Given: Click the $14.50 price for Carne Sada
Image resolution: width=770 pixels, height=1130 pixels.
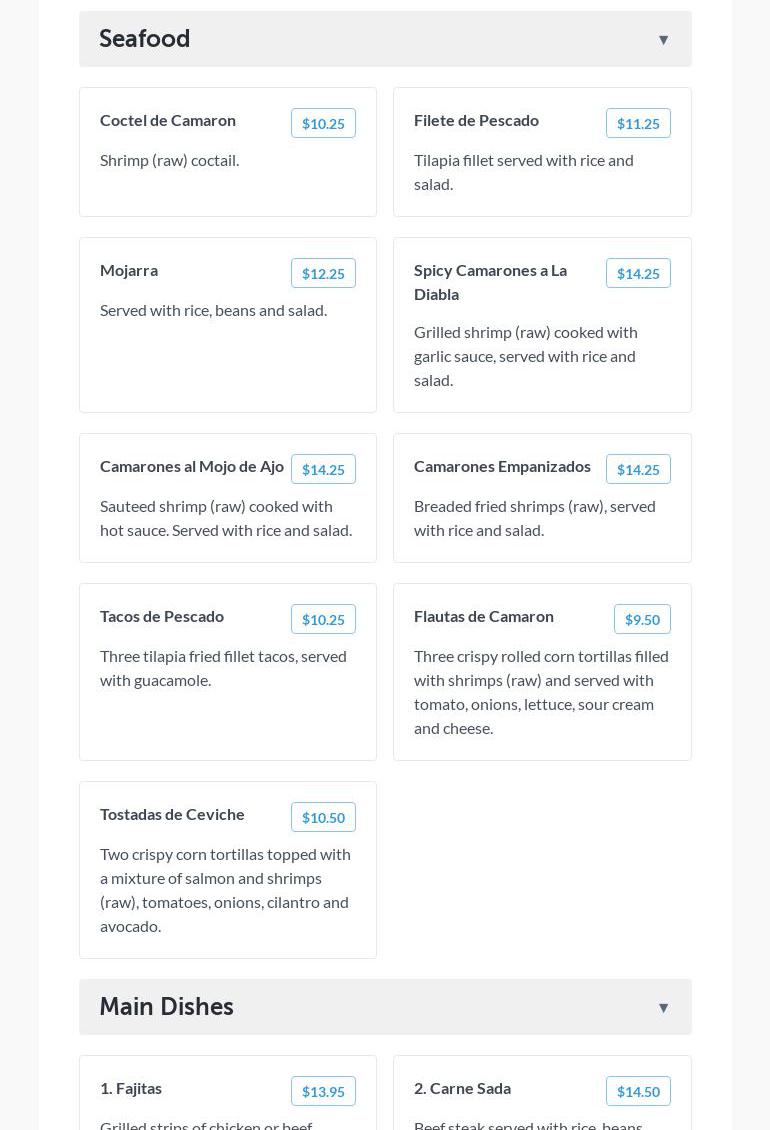Looking at the screenshot, I should [x=638, y=1092].
